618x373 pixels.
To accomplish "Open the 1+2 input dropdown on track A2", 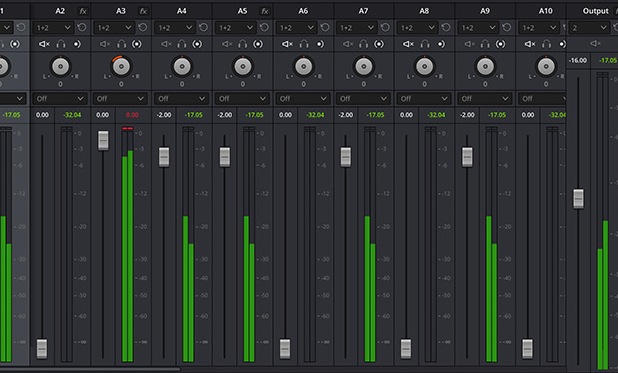I will pyautogui.click(x=53, y=28).
